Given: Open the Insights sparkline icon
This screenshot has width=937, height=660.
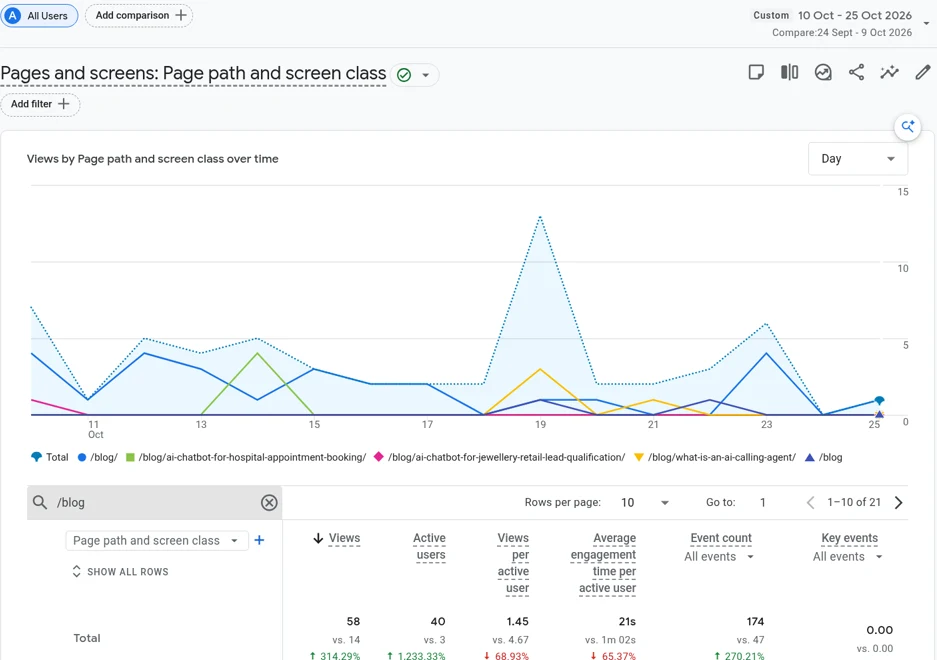Looking at the screenshot, I should [x=890, y=72].
